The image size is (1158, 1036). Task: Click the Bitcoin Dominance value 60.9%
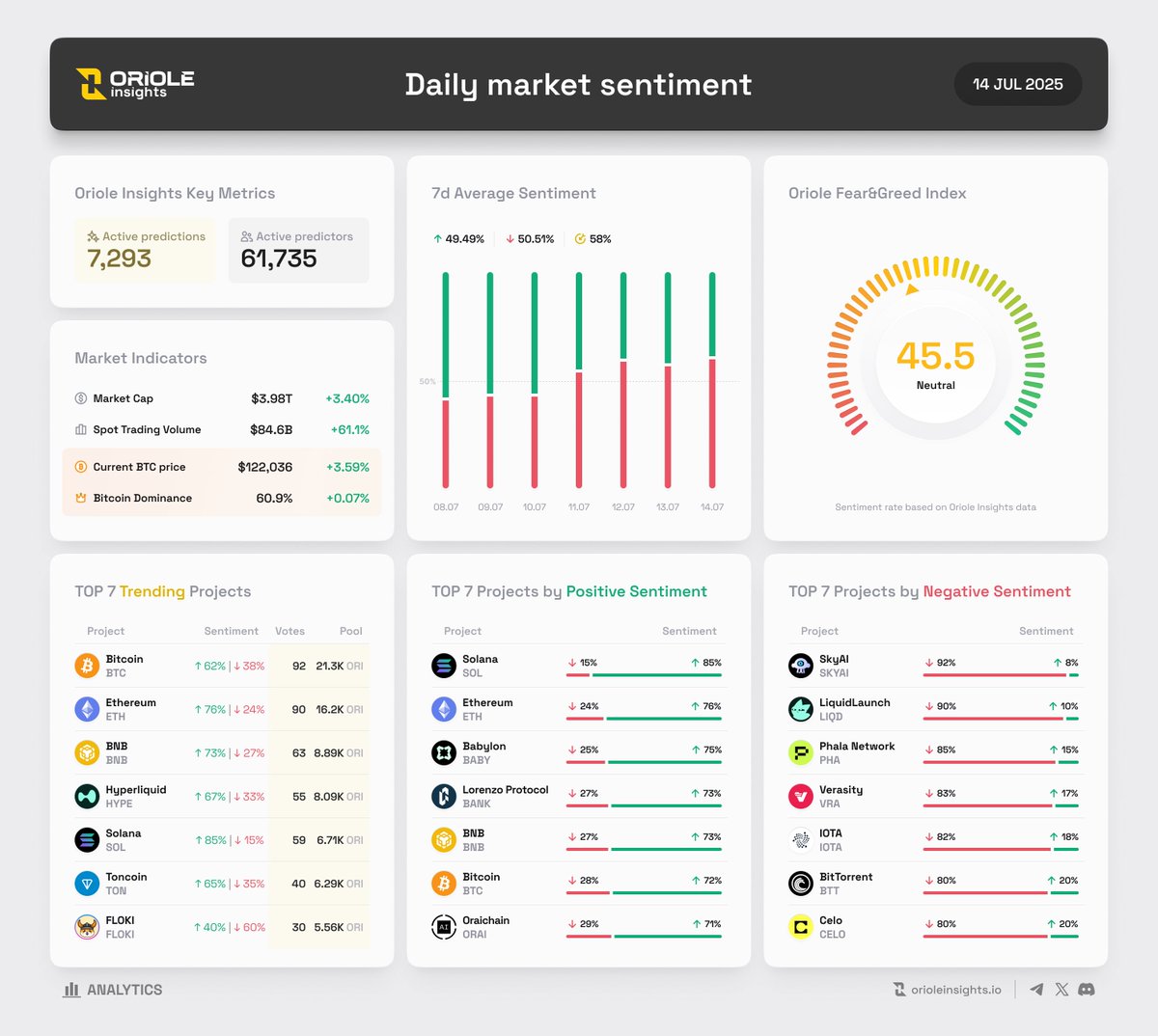274,498
